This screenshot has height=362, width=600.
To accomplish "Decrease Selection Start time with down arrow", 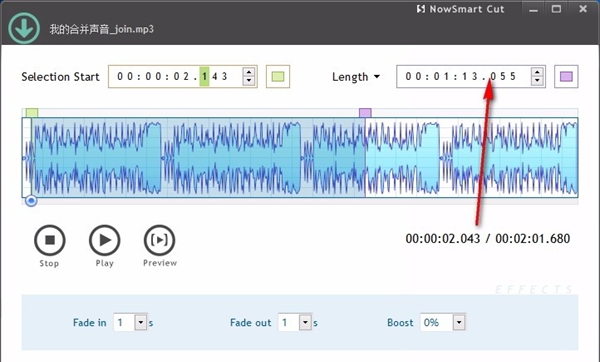I will point(249,81).
